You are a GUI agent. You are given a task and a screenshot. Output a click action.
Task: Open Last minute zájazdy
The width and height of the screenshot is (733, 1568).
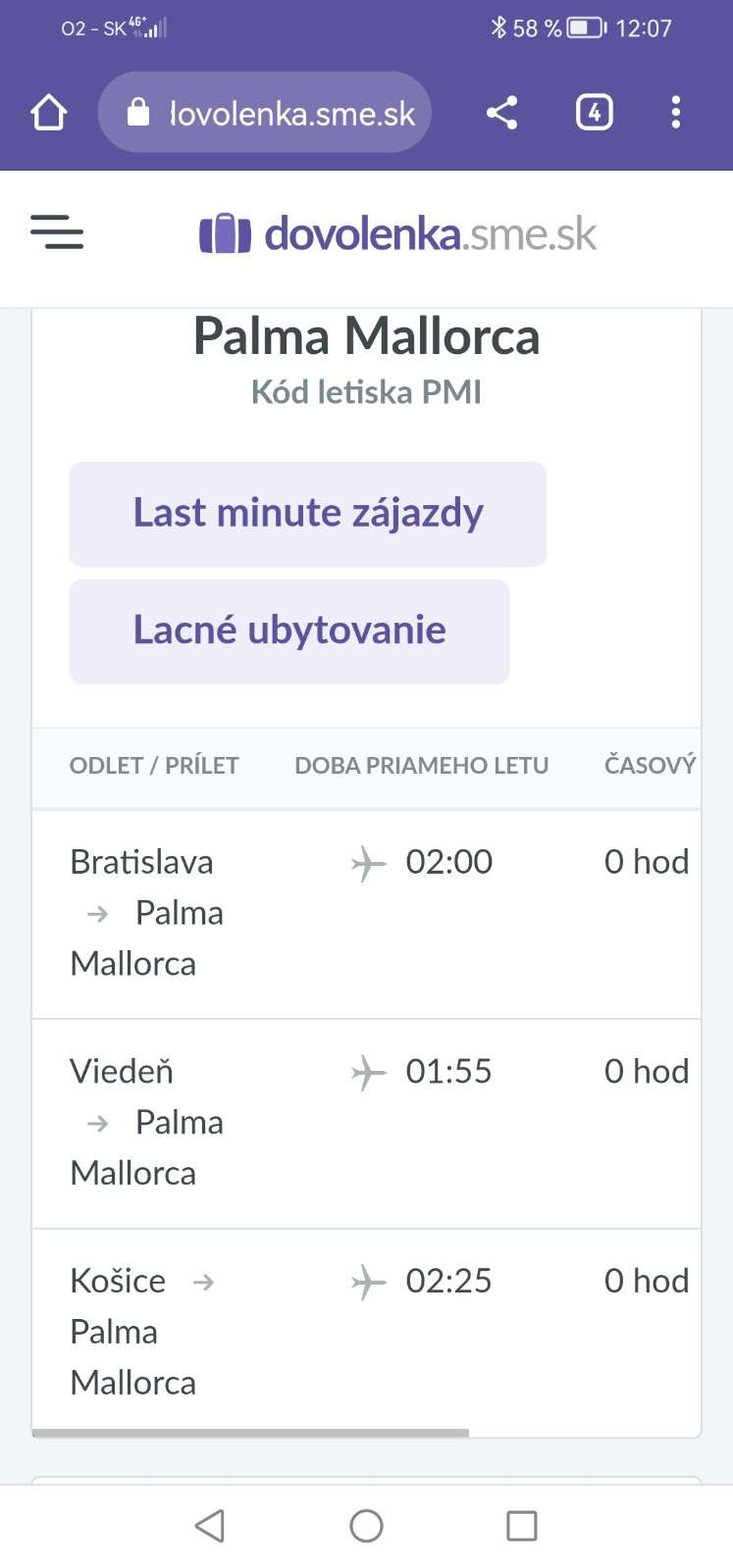(307, 514)
